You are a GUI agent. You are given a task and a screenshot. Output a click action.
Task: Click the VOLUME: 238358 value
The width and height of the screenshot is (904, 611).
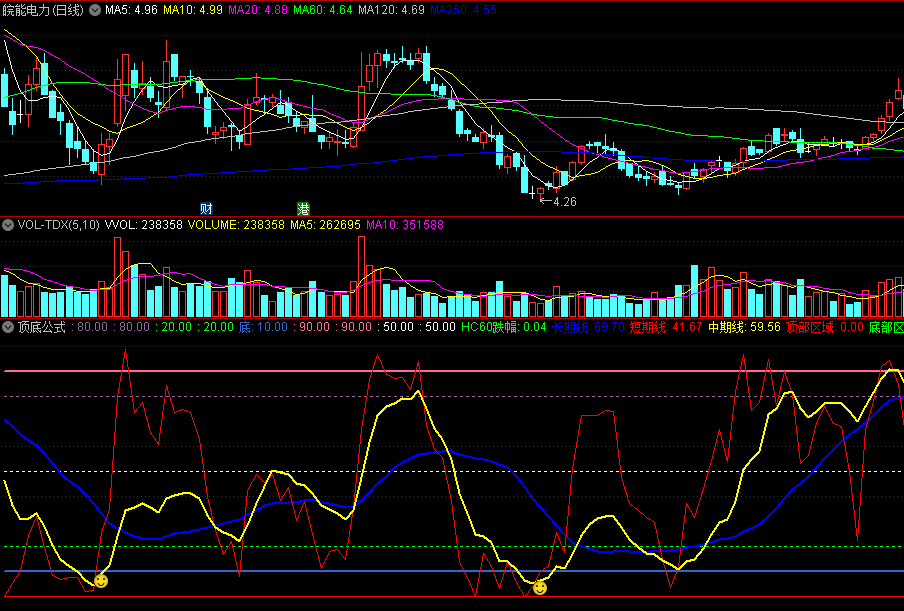coord(236,225)
